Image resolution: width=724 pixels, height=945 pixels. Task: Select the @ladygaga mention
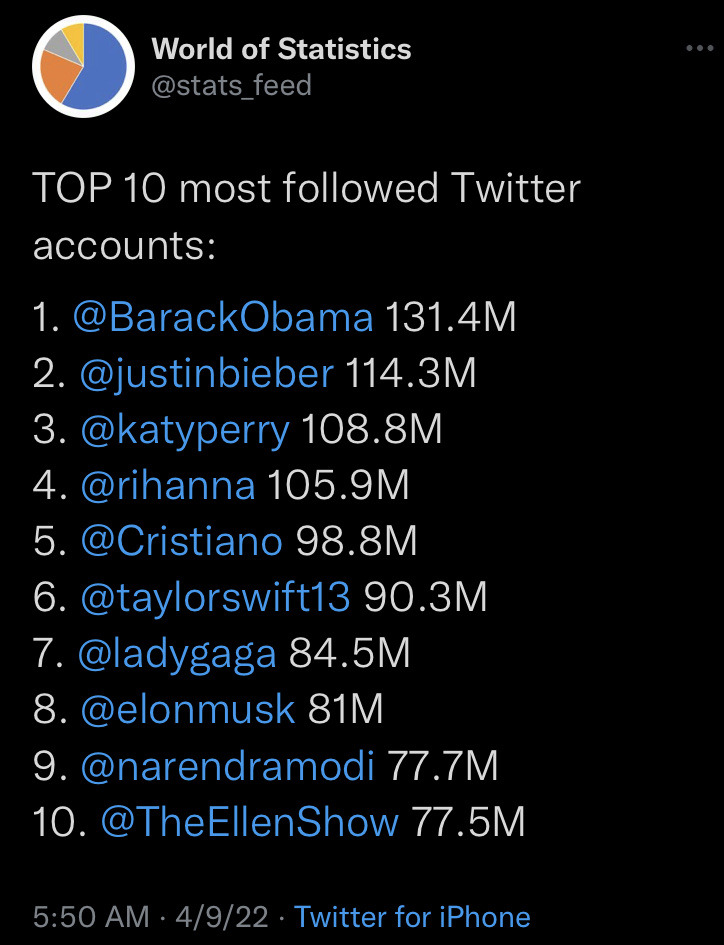(177, 655)
